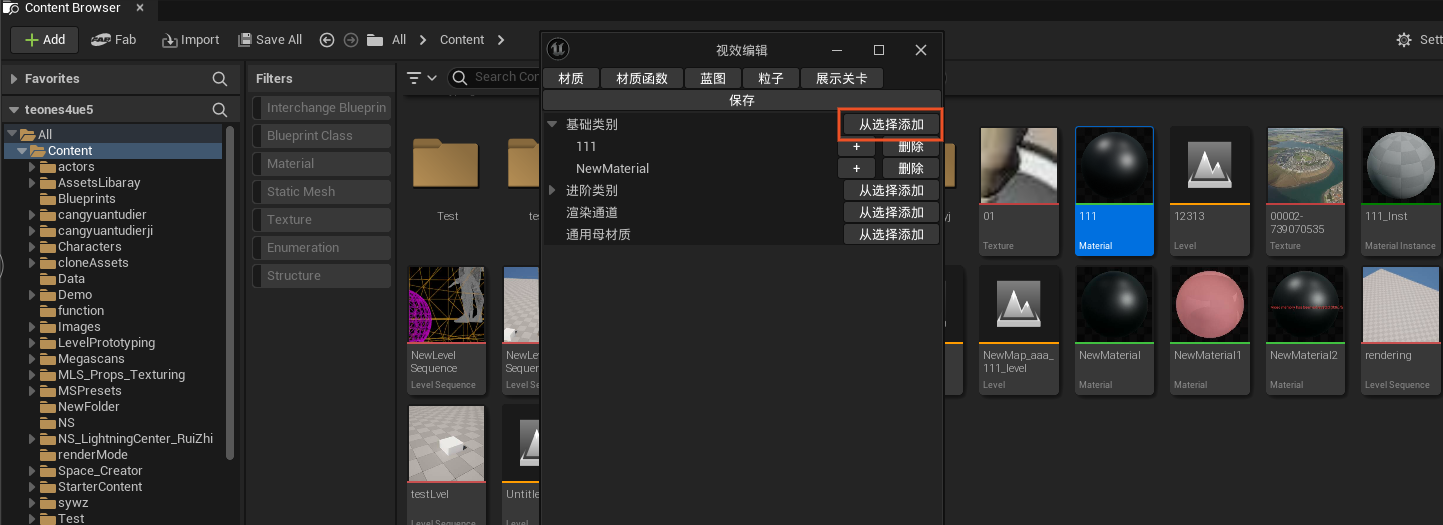Click the search icon in Favorites header
Viewport: 1443px width, 525px height.
click(220, 79)
